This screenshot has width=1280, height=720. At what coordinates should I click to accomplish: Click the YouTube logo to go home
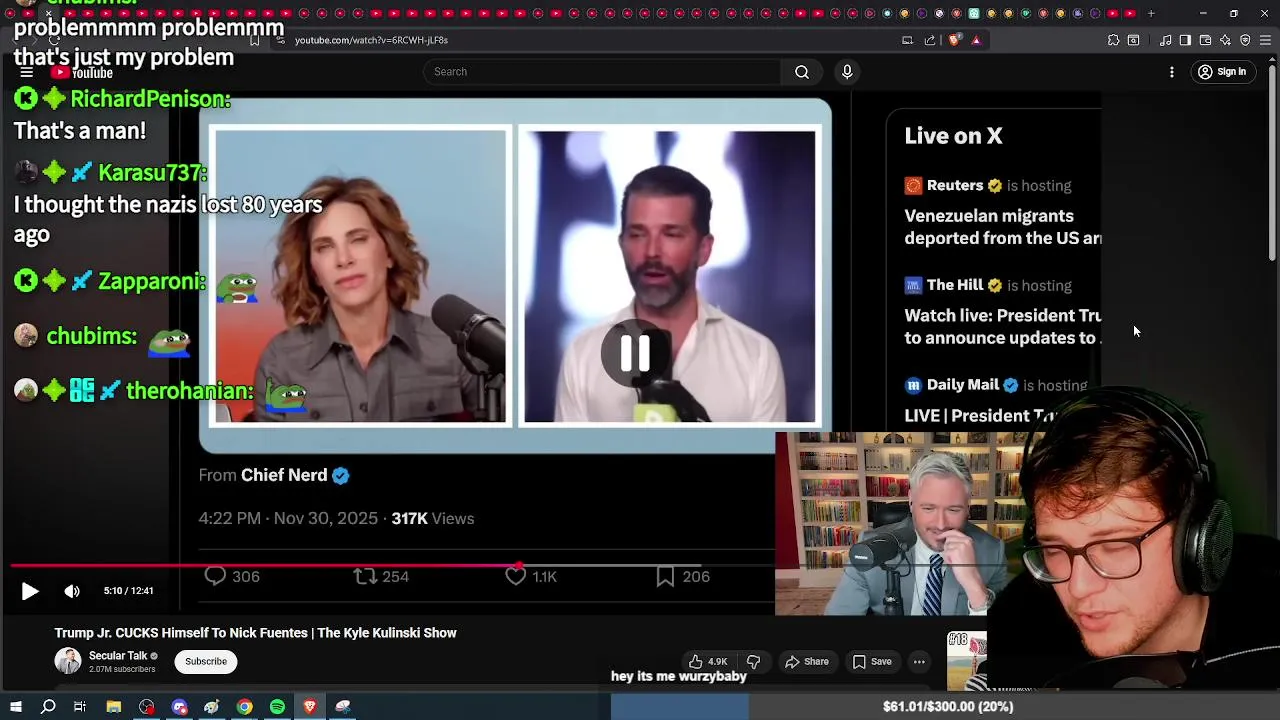(x=82, y=72)
